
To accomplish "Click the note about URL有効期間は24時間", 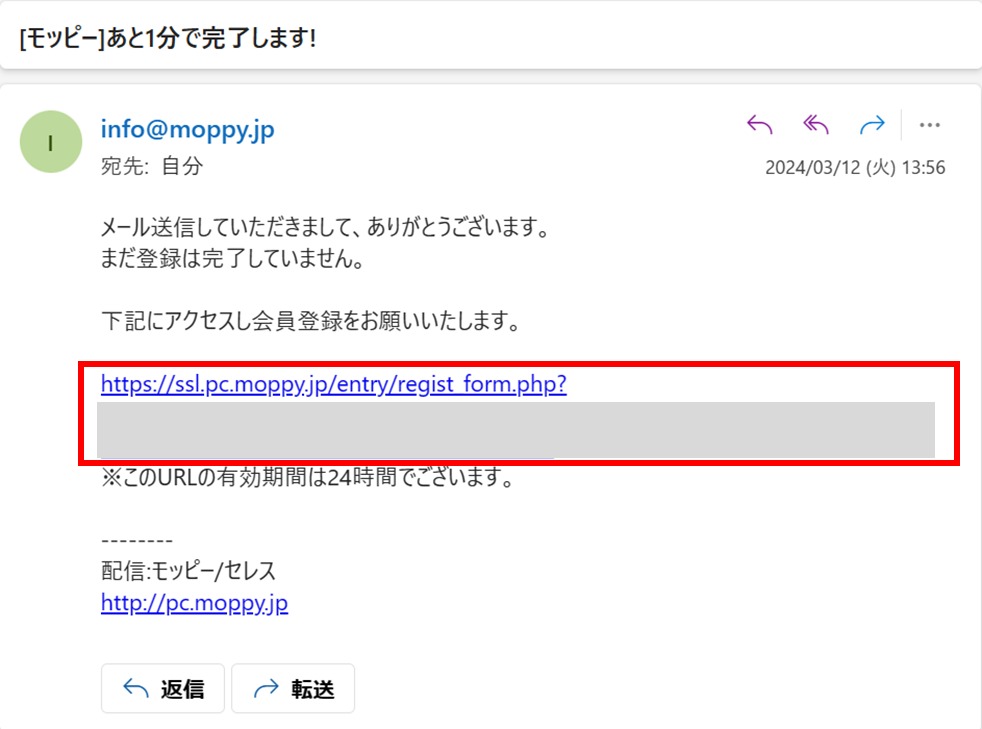I will point(308,477).
